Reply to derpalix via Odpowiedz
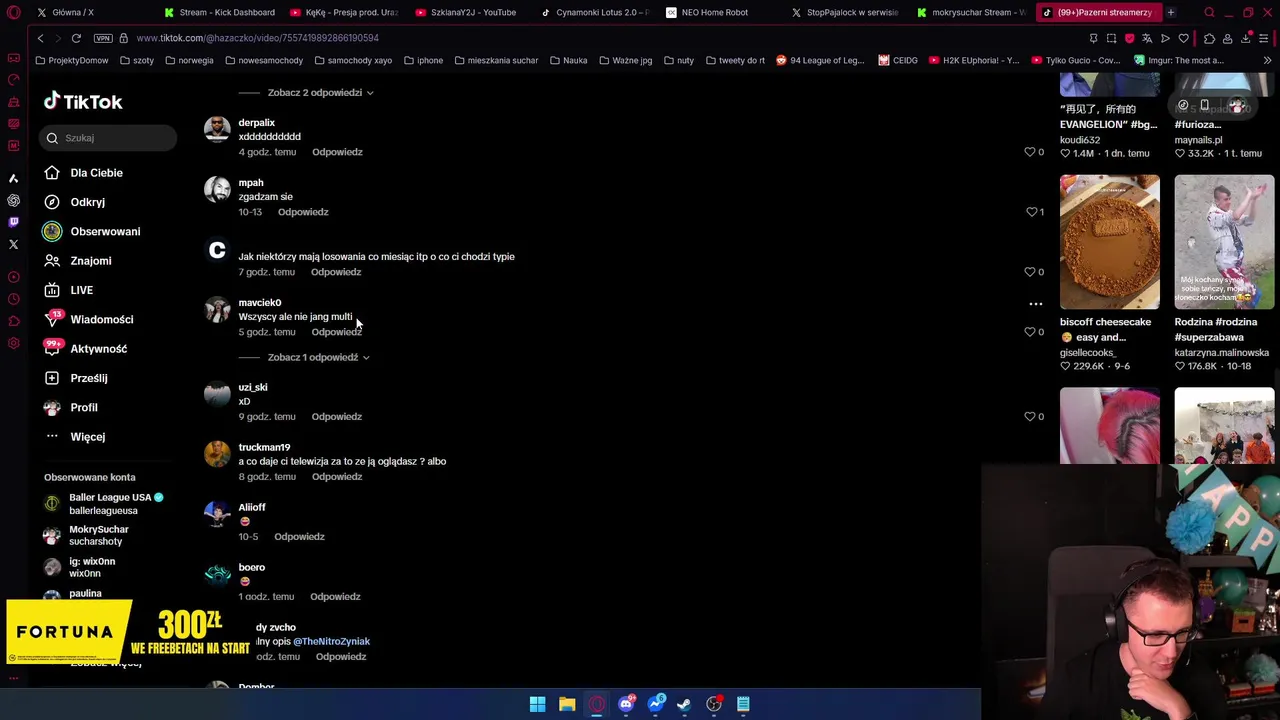The image size is (1280, 720). [337, 152]
